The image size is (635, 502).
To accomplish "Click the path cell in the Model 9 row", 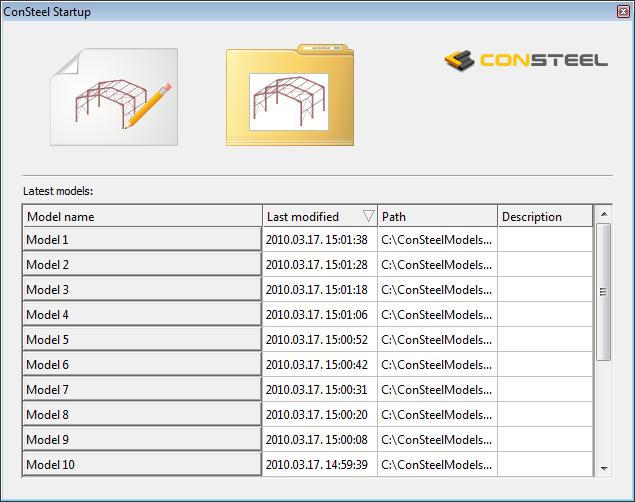I will pos(437,439).
